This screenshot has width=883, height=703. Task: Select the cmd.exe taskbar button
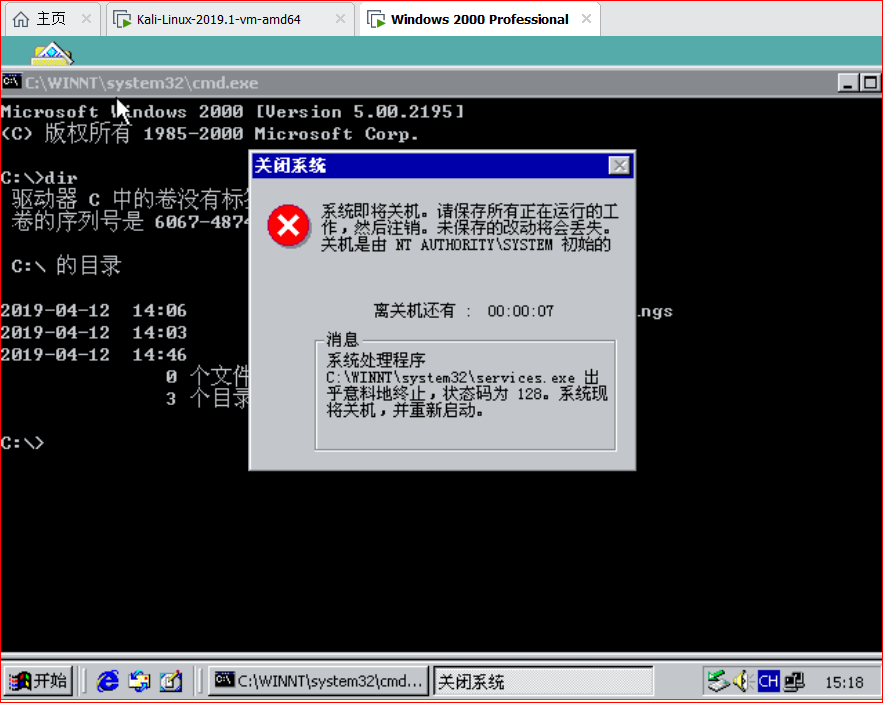tap(319, 681)
